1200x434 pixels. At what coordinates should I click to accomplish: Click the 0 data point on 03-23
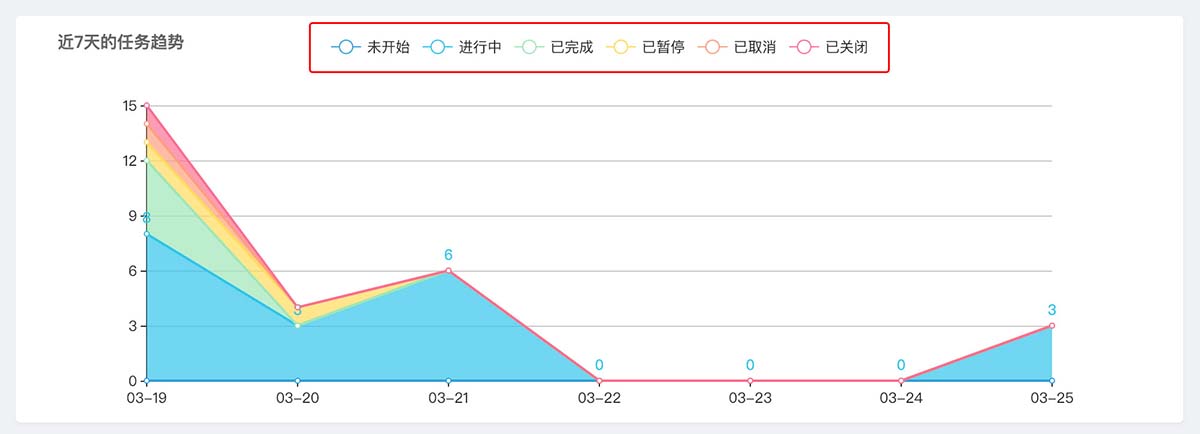pyautogui.click(x=750, y=380)
